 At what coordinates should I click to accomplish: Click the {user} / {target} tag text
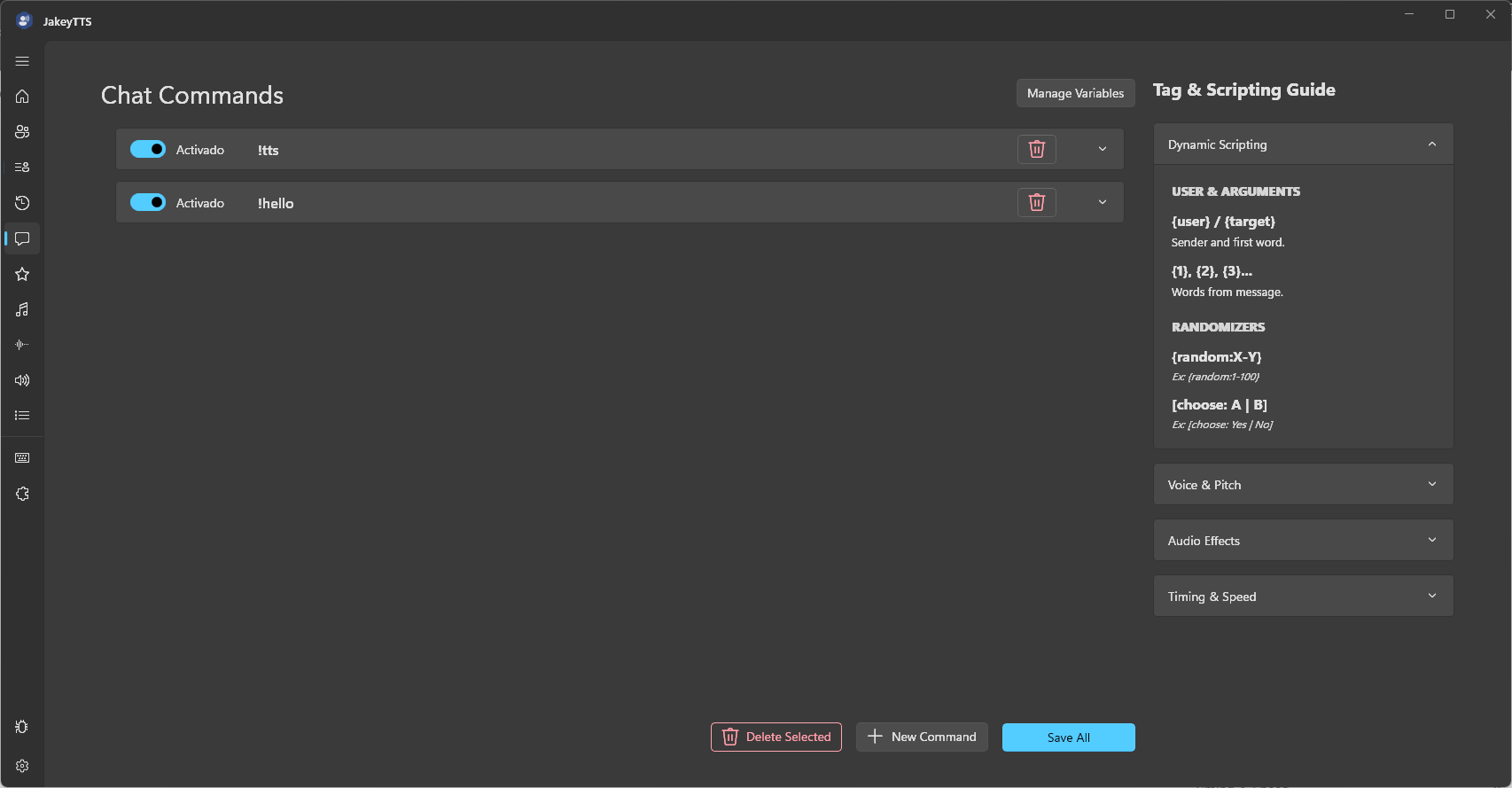[1223, 222]
